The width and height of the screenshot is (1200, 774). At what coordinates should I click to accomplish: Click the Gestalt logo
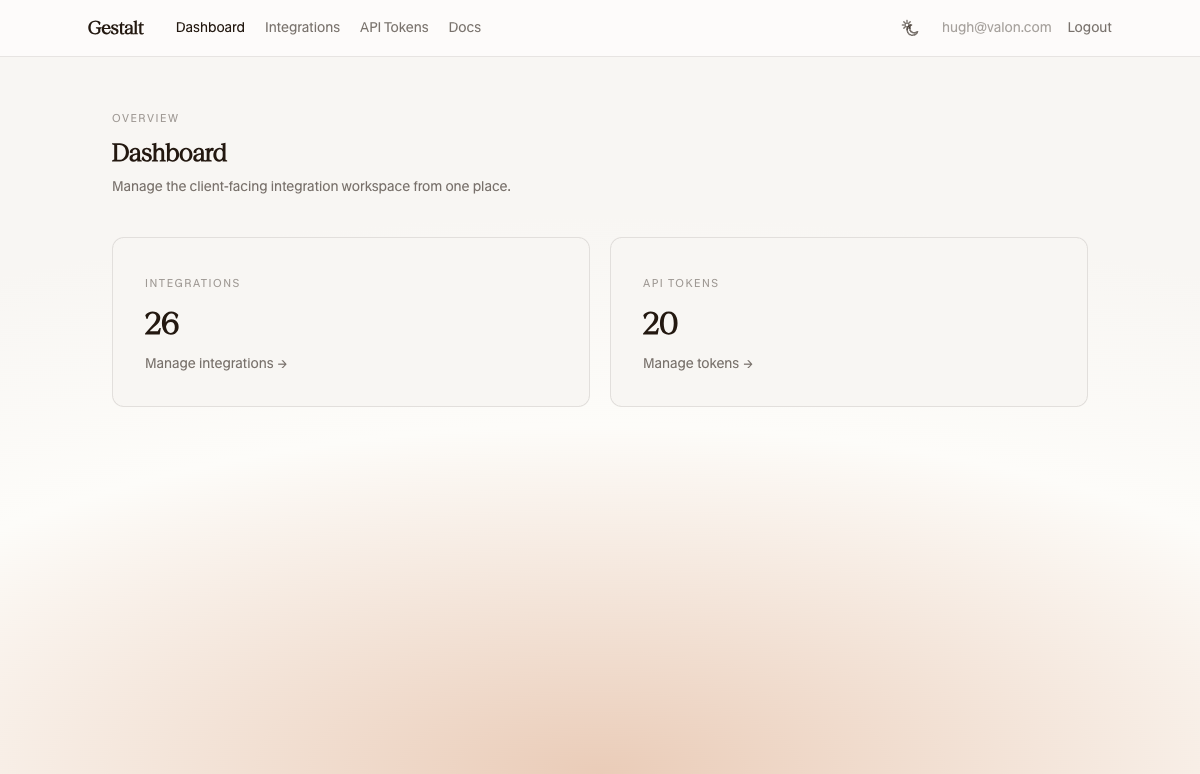(116, 28)
